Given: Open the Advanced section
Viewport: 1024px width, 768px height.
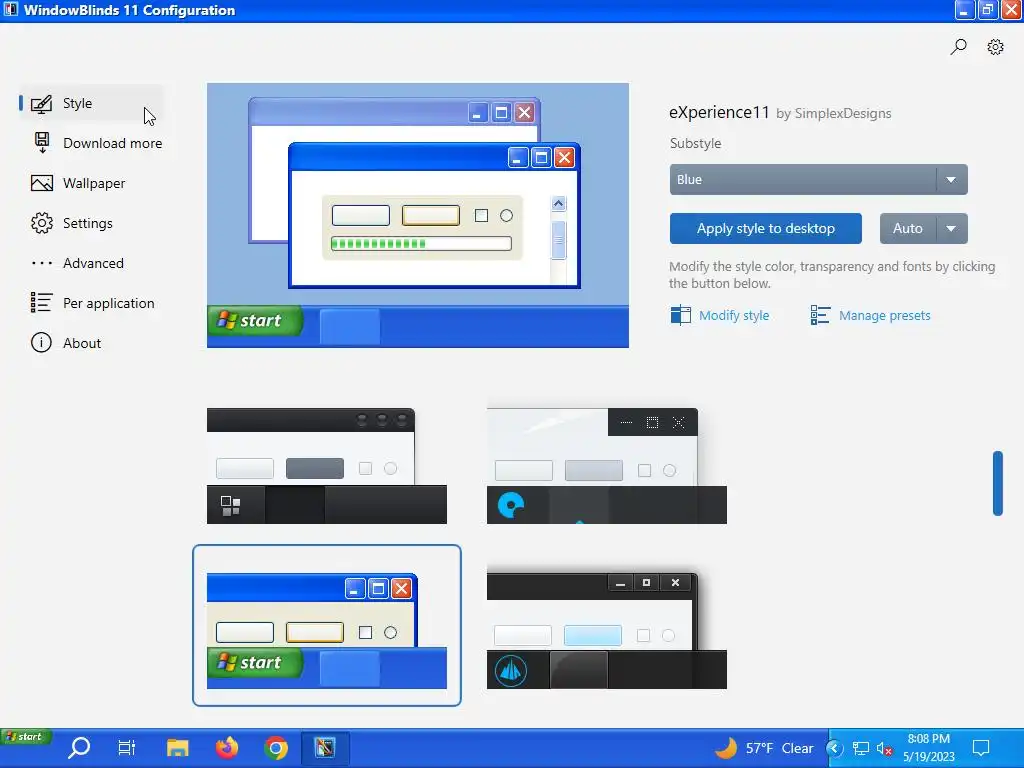Looking at the screenshot, I should 93,263.
